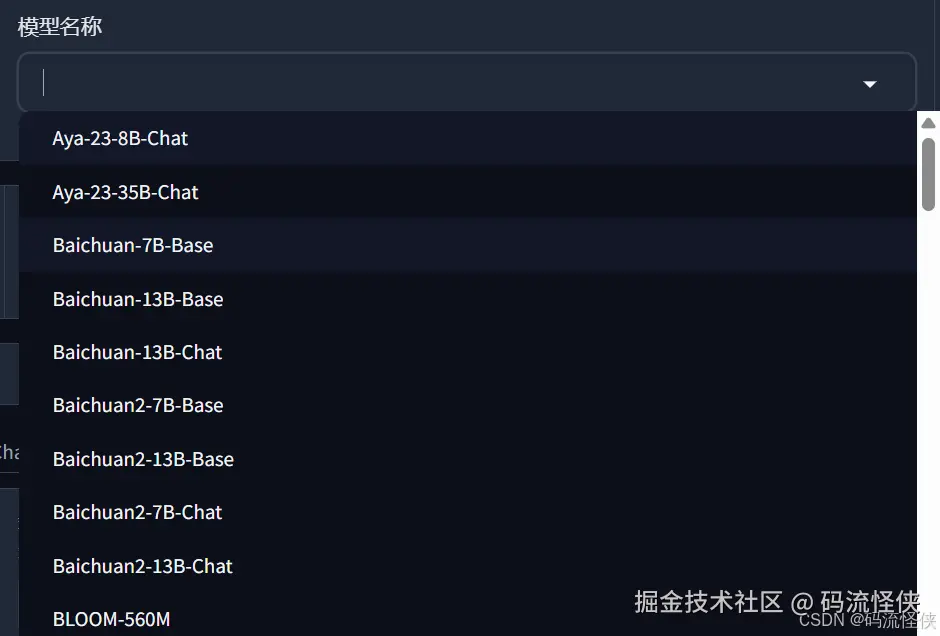
Task: Choose Baichuan-13B-Chat model option
Action: (x=138, y=352)
